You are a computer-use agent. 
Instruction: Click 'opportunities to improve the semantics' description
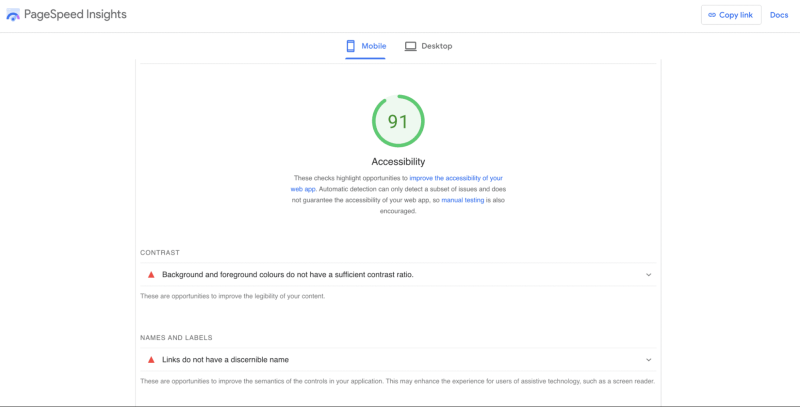[x=397, y=381]
